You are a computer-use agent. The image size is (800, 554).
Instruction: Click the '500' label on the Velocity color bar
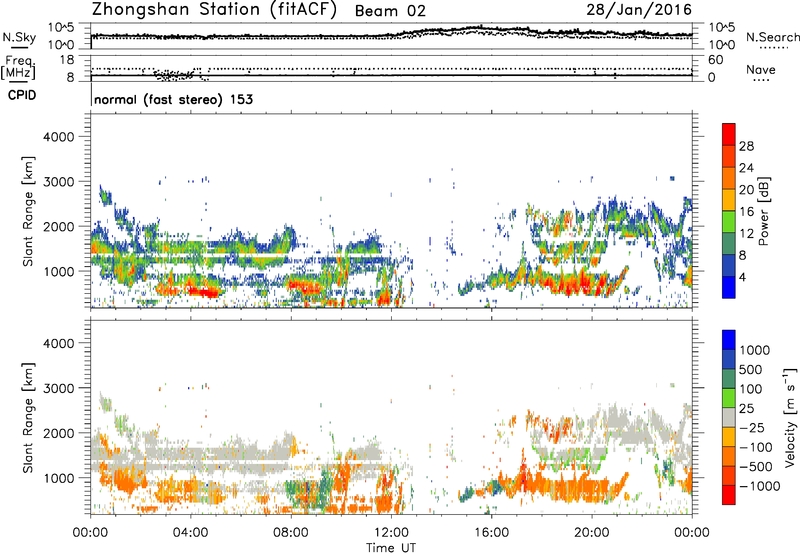753,370
